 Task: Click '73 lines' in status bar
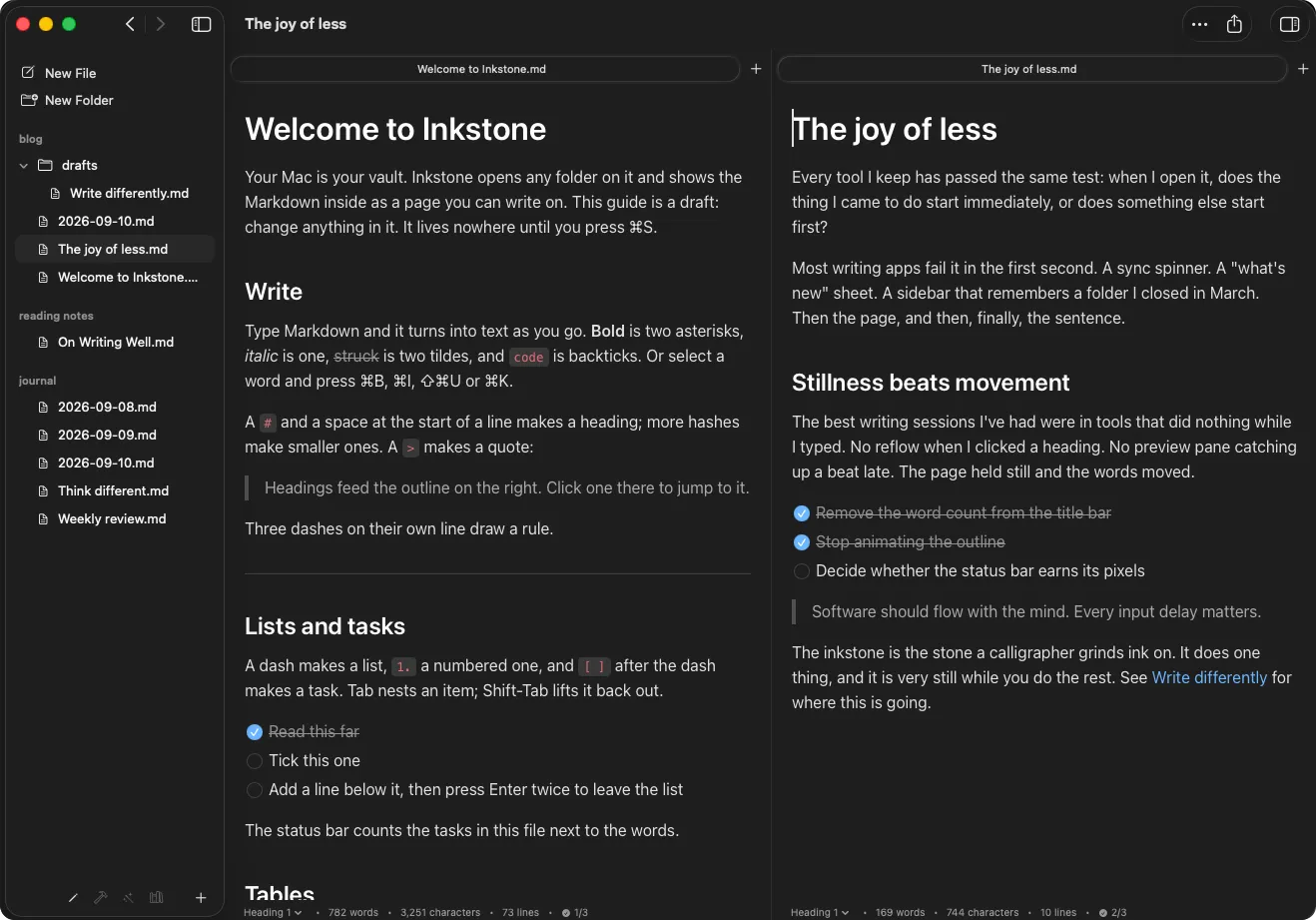tap(520, 912)
